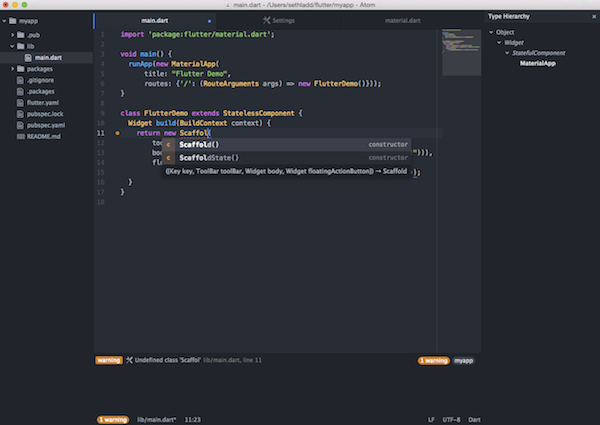Expand the packages folder arrow
600x425 pixels.
point(12,69)
